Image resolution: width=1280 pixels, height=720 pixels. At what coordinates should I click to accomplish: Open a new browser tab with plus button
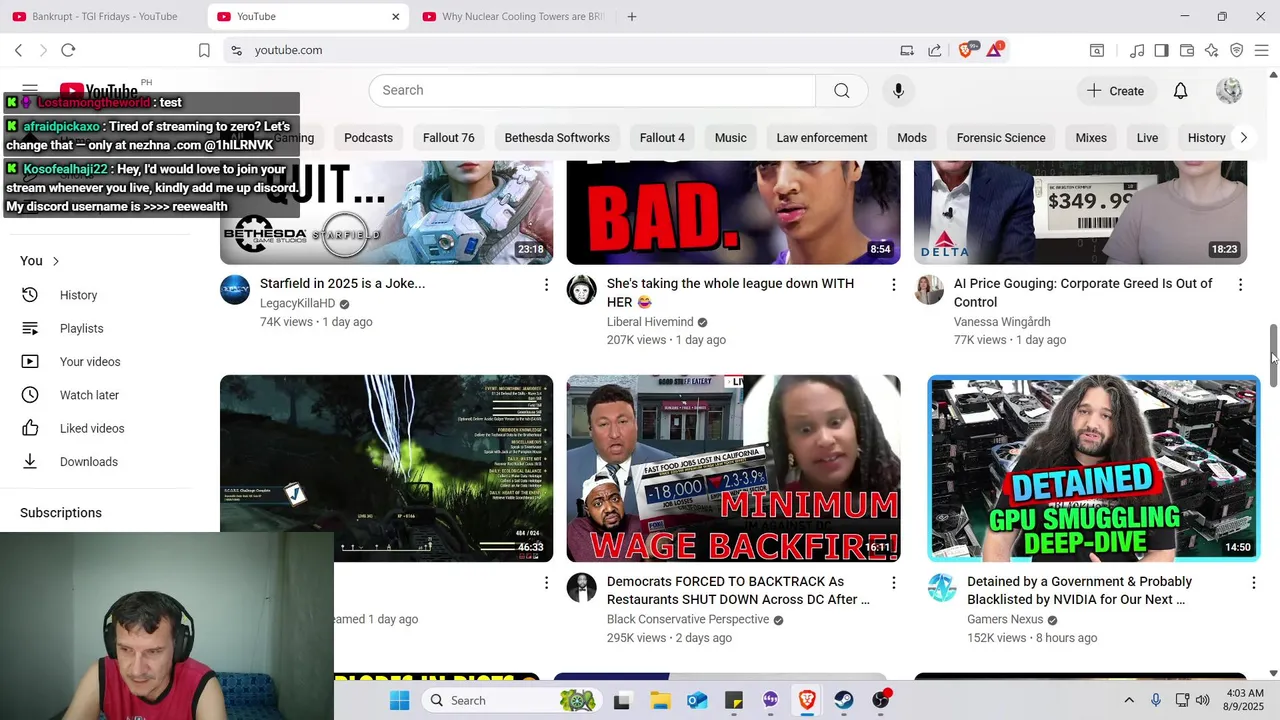[x=631, y=16]
